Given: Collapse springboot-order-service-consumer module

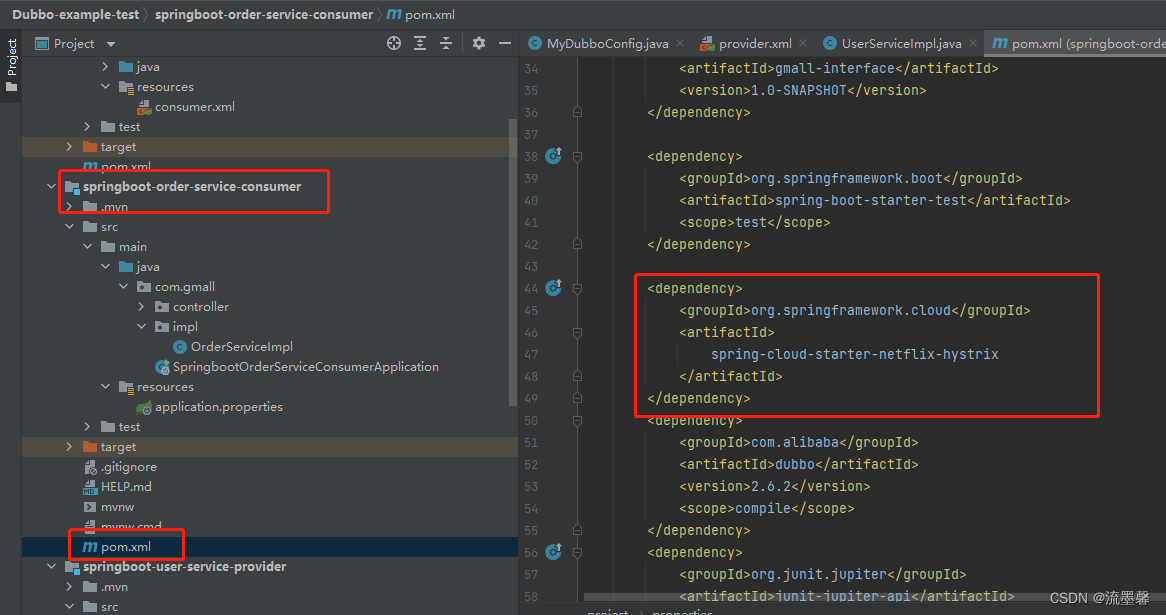Looking at the screenshot, I should pyautogui.click(x=51, y=186).
